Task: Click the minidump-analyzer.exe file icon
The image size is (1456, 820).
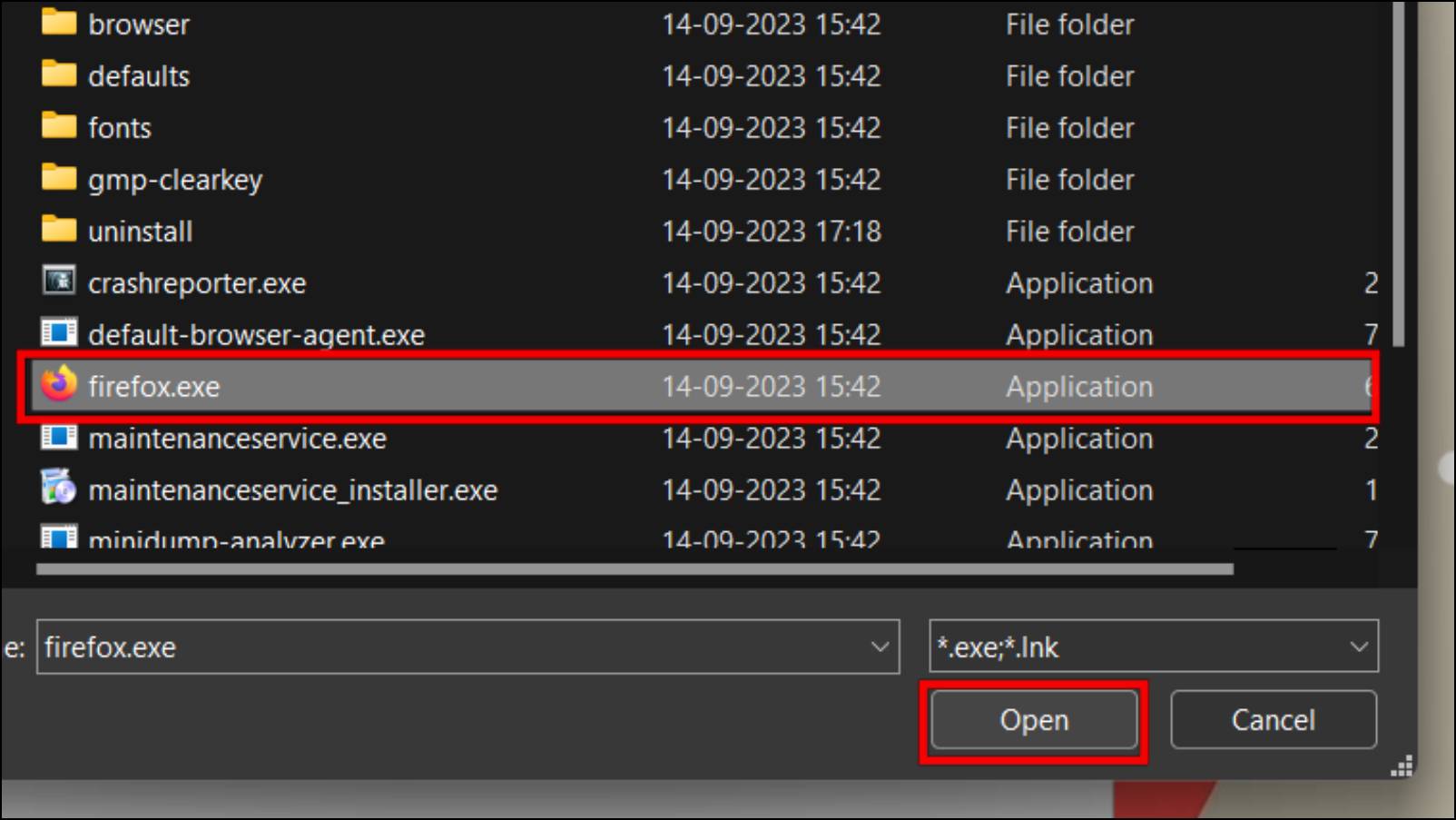Action: click(x=59, y=537)
